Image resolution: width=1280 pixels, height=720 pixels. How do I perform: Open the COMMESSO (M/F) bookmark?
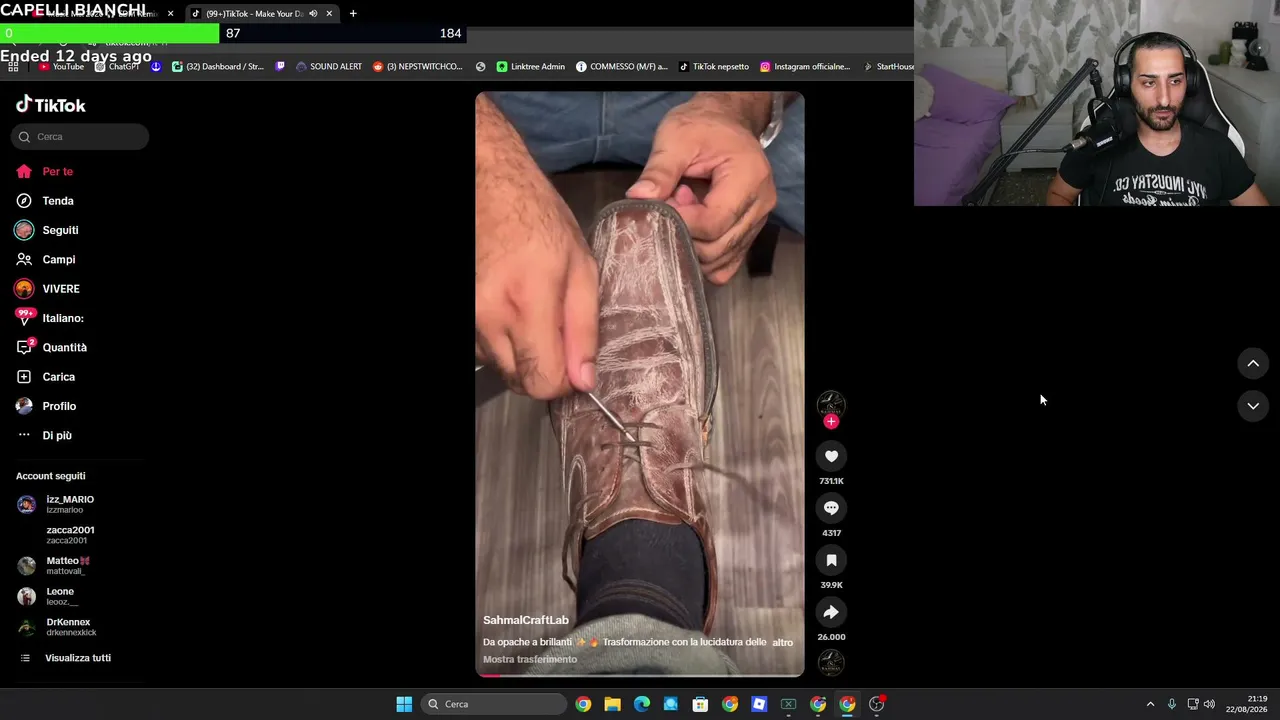(622, 67)
